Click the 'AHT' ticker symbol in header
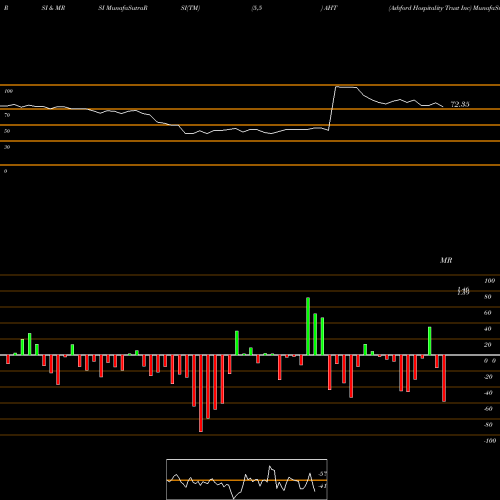 coord(330,8)
